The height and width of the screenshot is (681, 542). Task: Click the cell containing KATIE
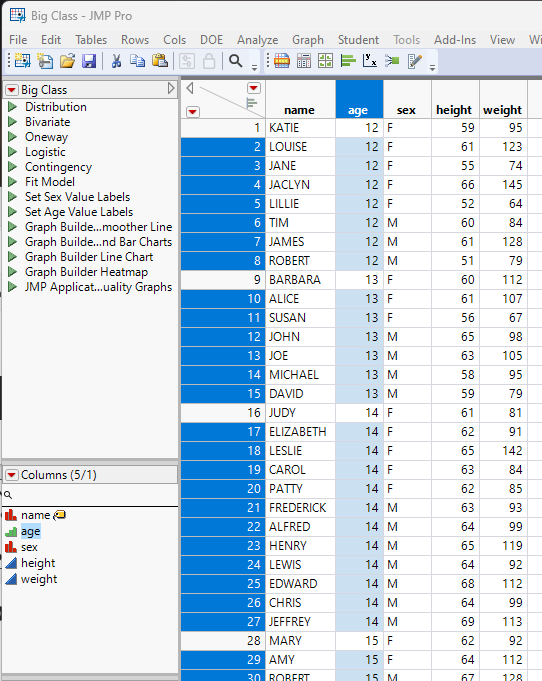(x=300, y=128)
